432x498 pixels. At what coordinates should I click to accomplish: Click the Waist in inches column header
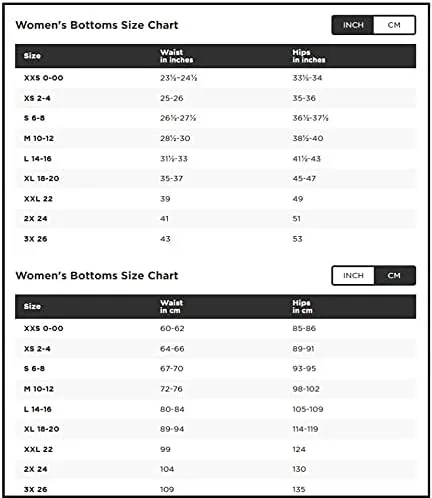click(176, 56)
